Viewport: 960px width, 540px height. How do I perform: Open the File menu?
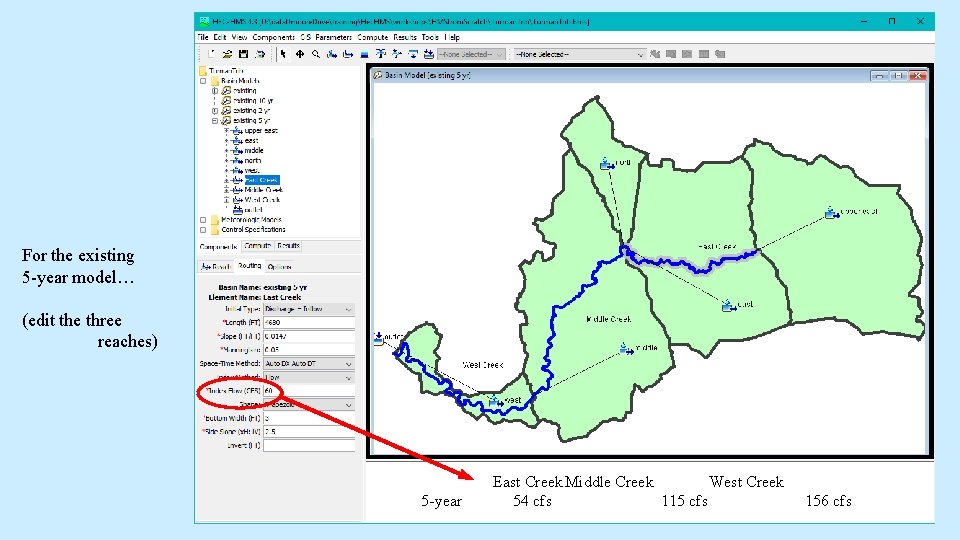(203, 37)
